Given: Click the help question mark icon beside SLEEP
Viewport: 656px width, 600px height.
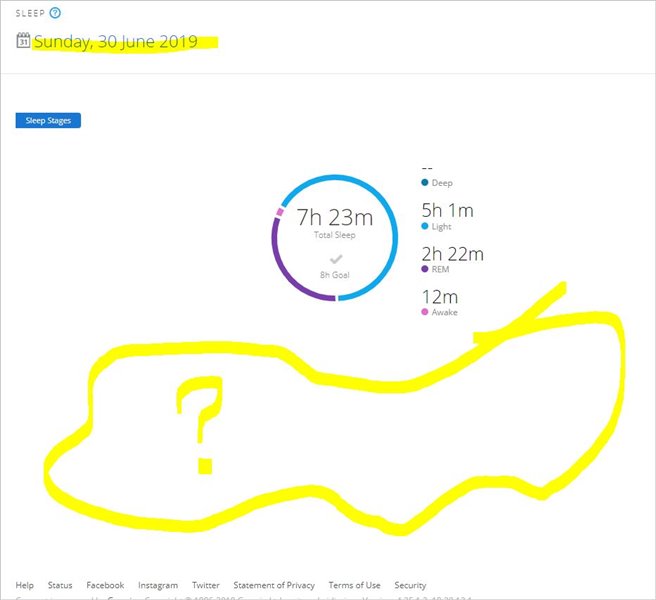Looking at the screenshot, I should (x=55, y=13).
